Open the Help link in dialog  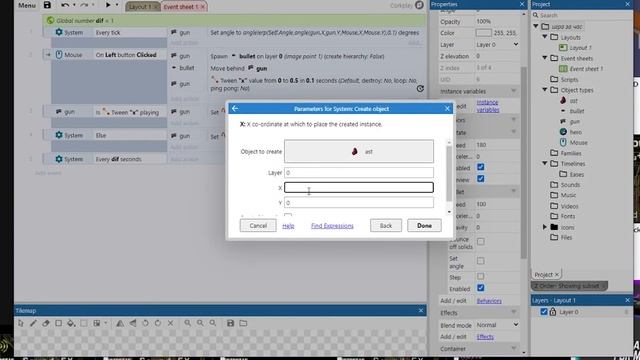288,226
